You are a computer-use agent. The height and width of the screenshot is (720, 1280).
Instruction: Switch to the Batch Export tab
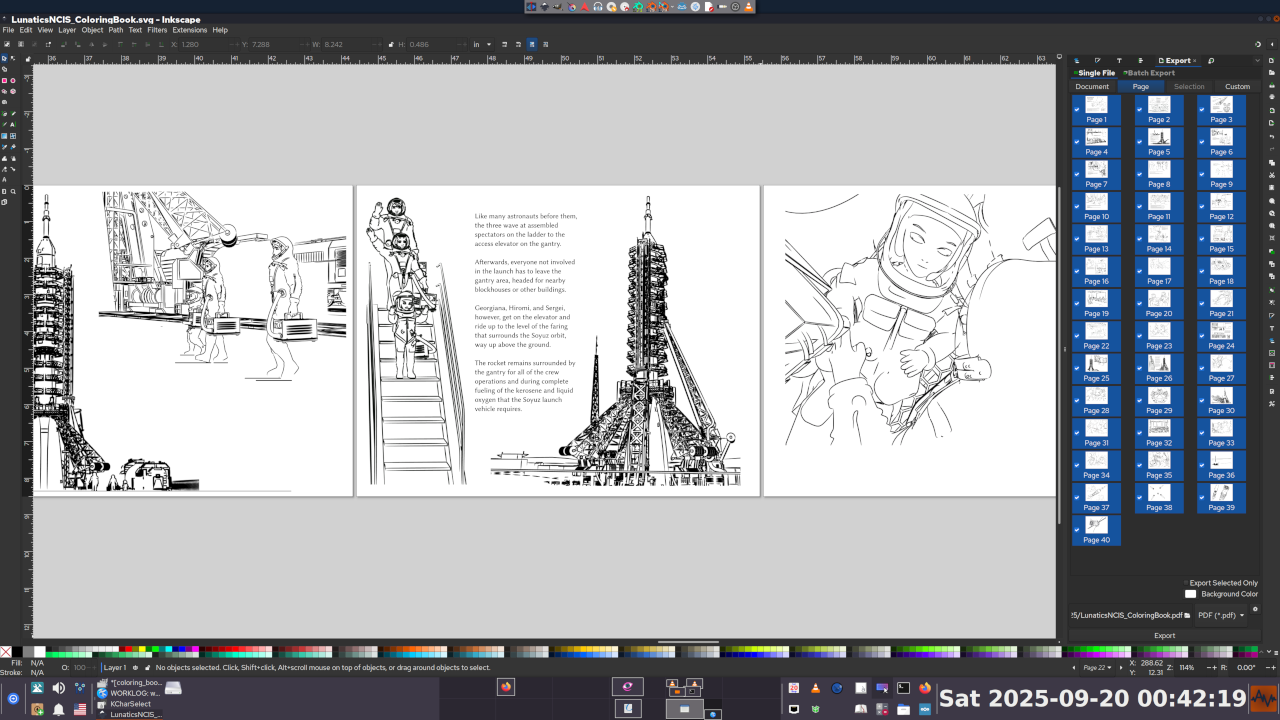pos(1149,73)
